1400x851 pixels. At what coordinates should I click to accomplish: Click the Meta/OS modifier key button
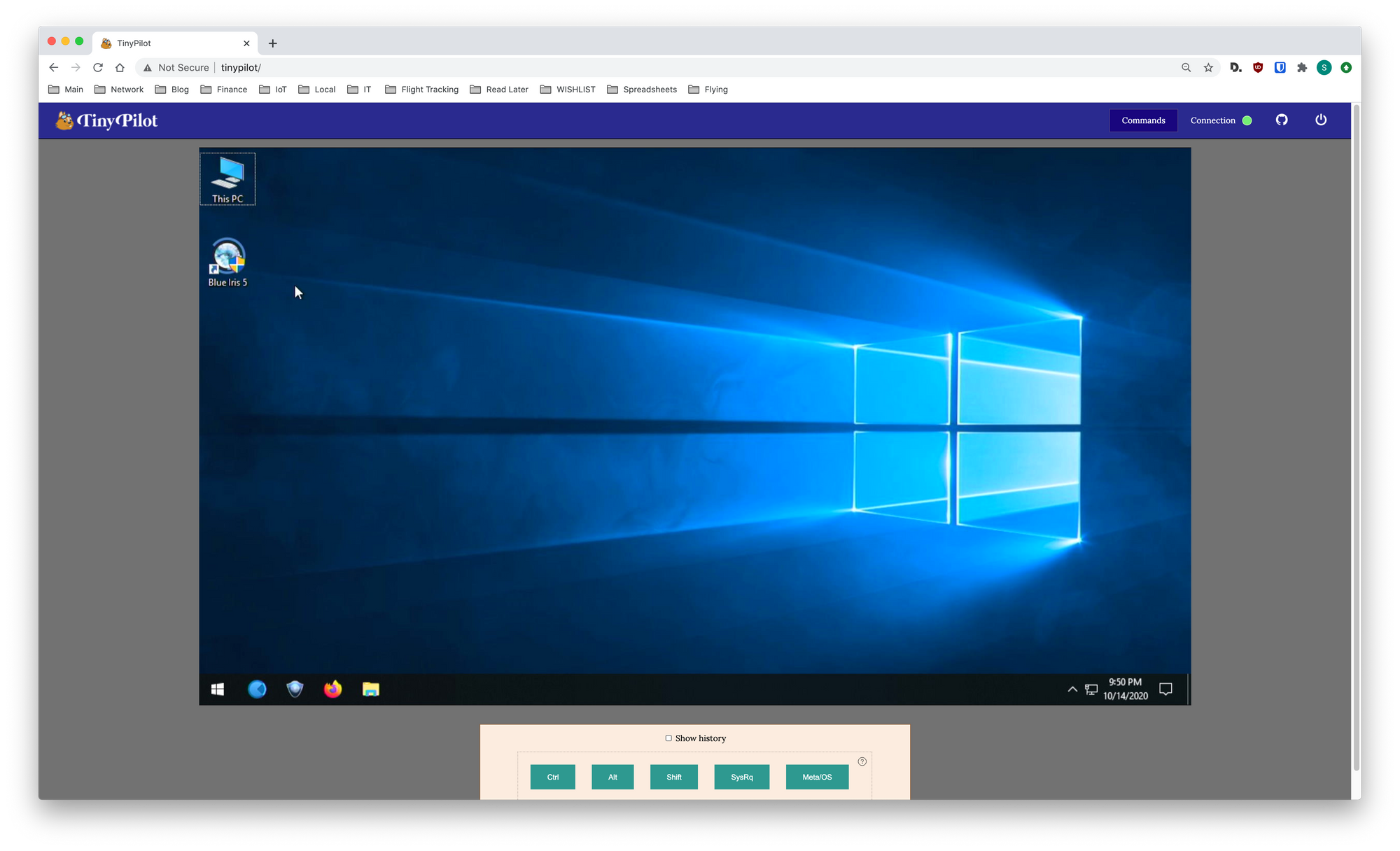(817, 777)
